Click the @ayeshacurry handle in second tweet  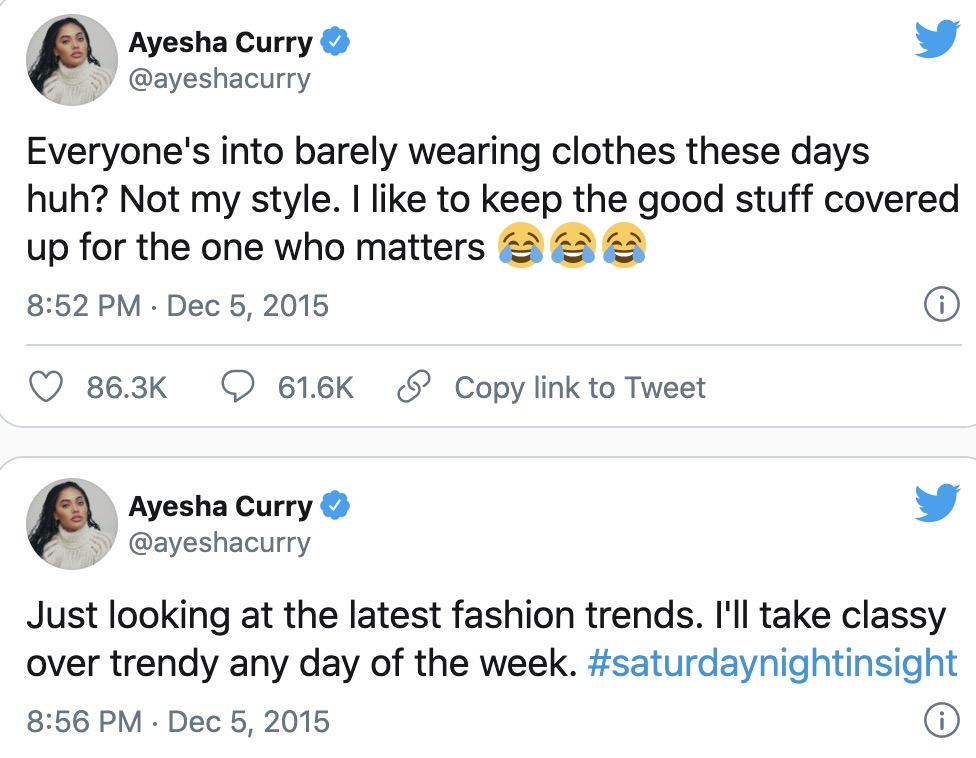tap(219, 542)
